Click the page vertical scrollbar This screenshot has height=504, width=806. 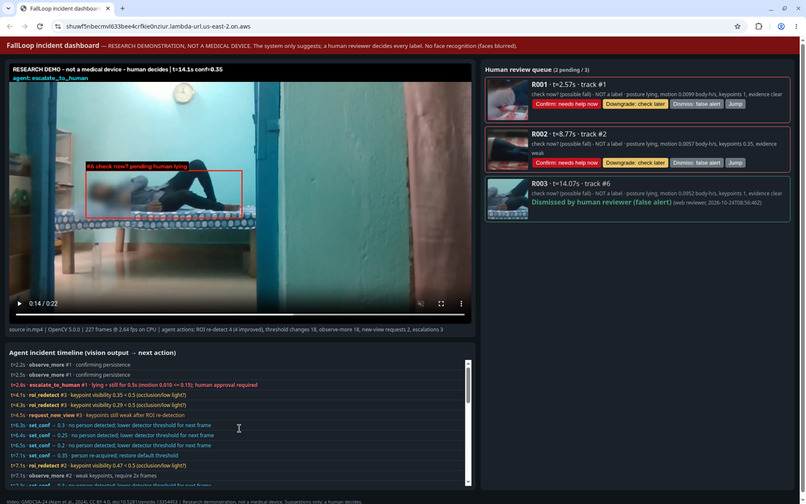pos(802,270)
